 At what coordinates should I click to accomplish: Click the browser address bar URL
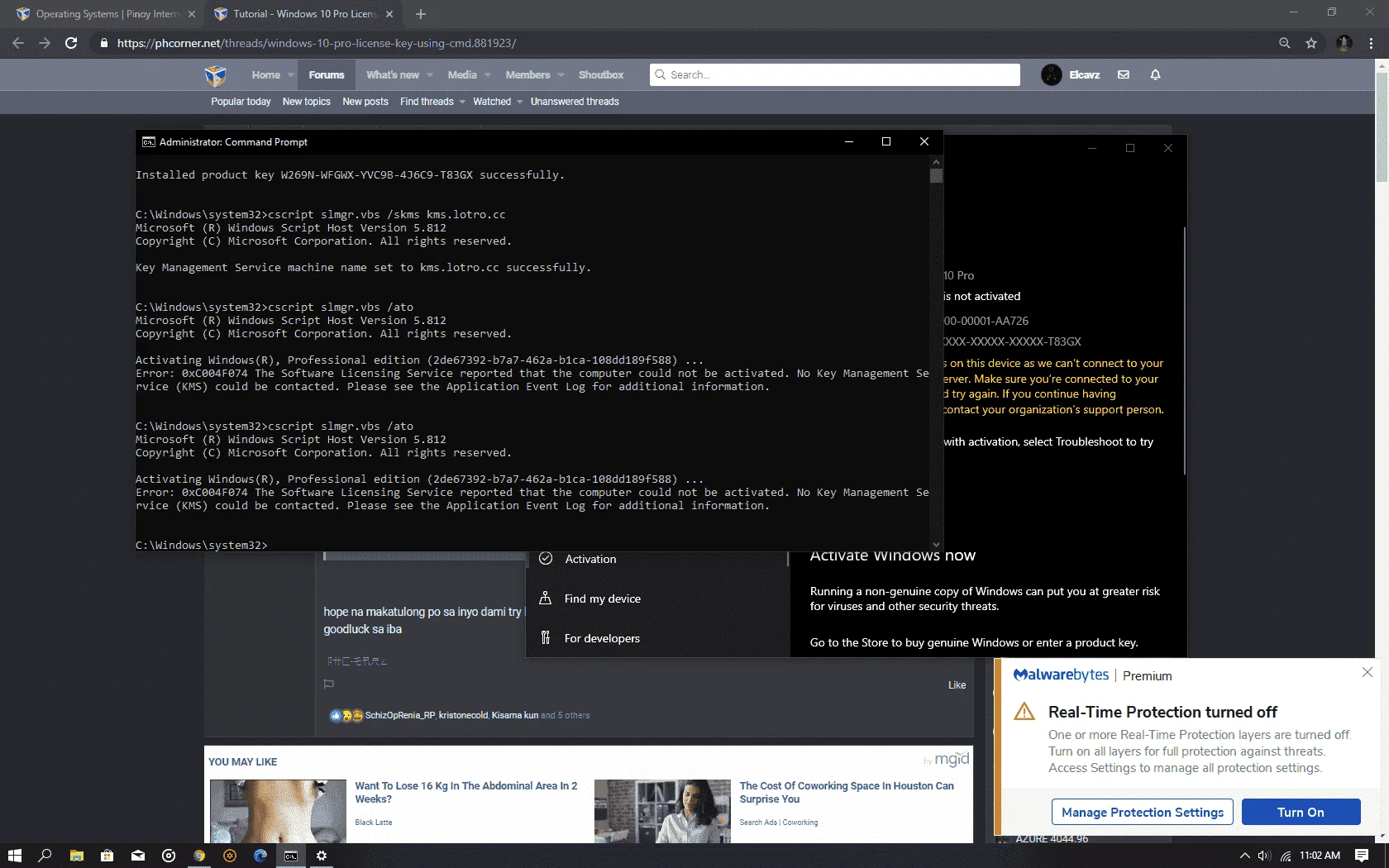coord(317,43)
